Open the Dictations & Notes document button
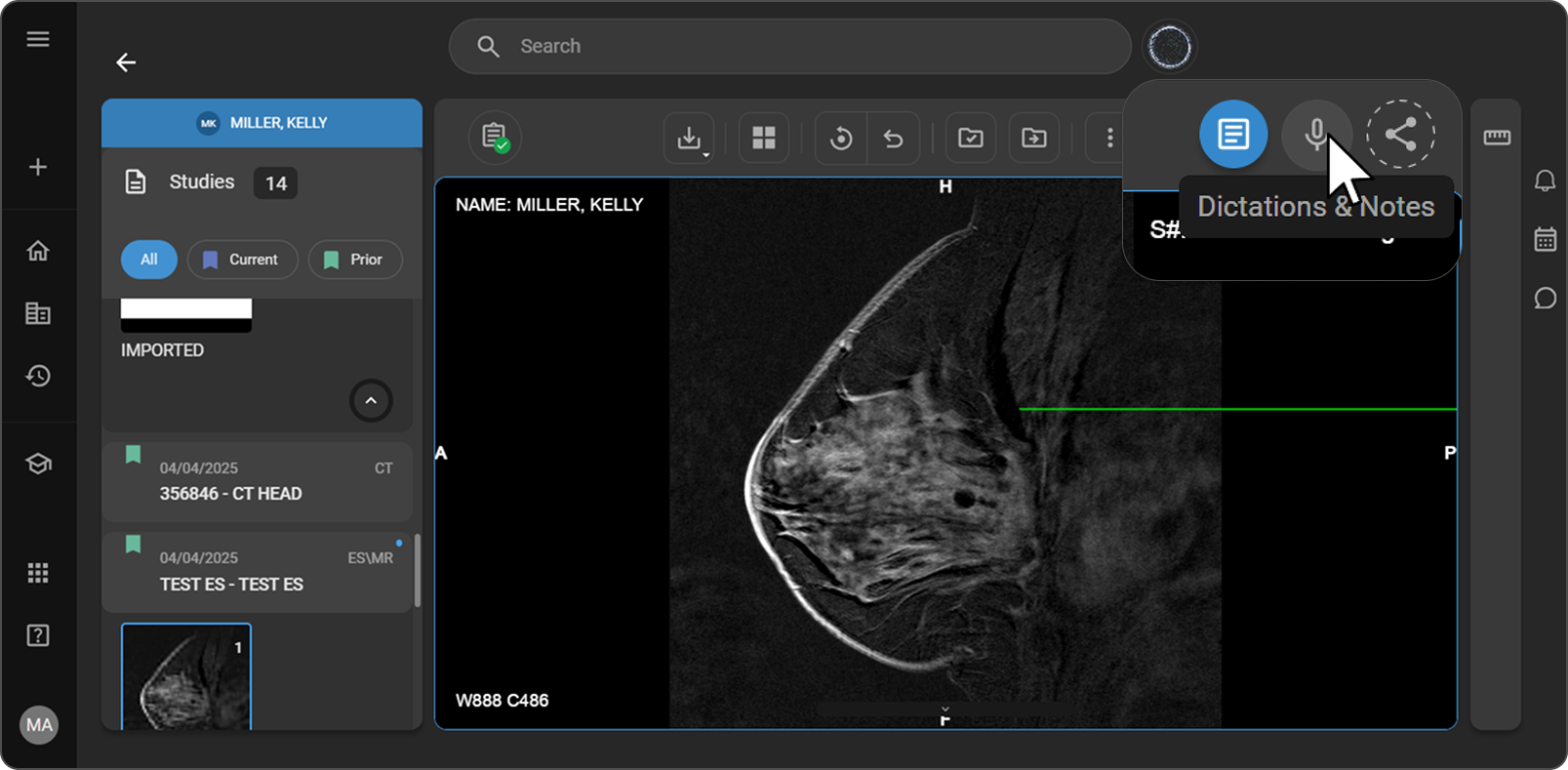Image resolution: width=1568 pixels, height=770 pixels. click(x=1233, y=134)
